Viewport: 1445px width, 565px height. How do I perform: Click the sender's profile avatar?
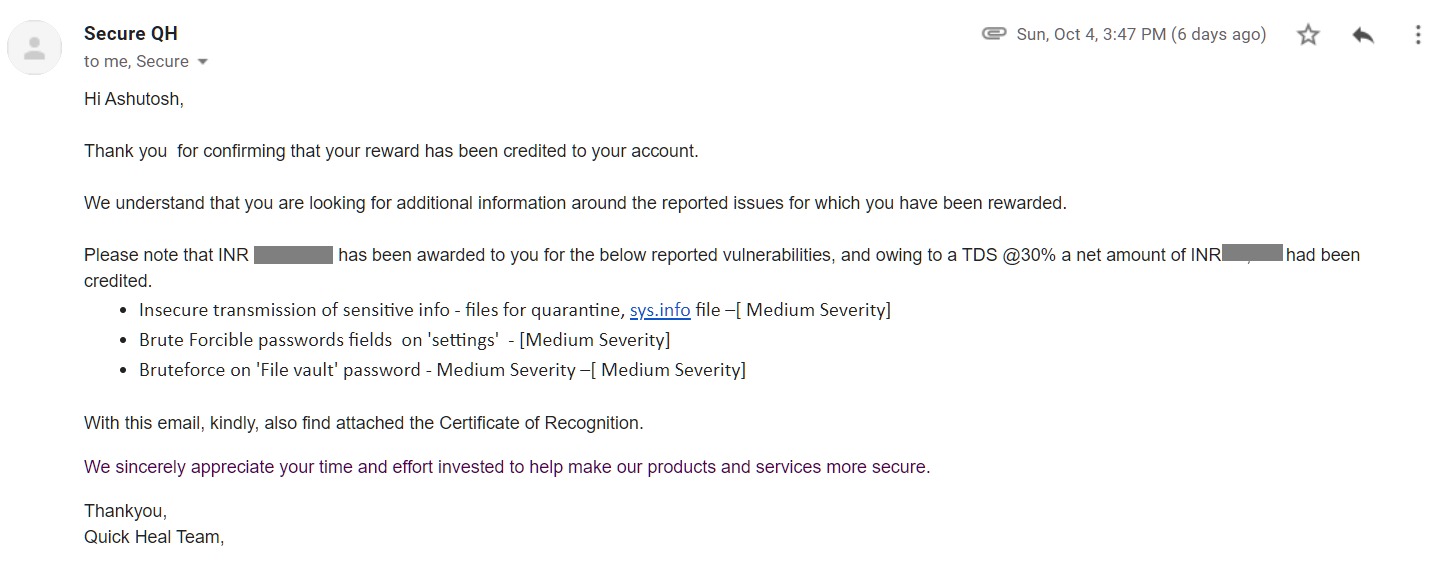(35, 47)
